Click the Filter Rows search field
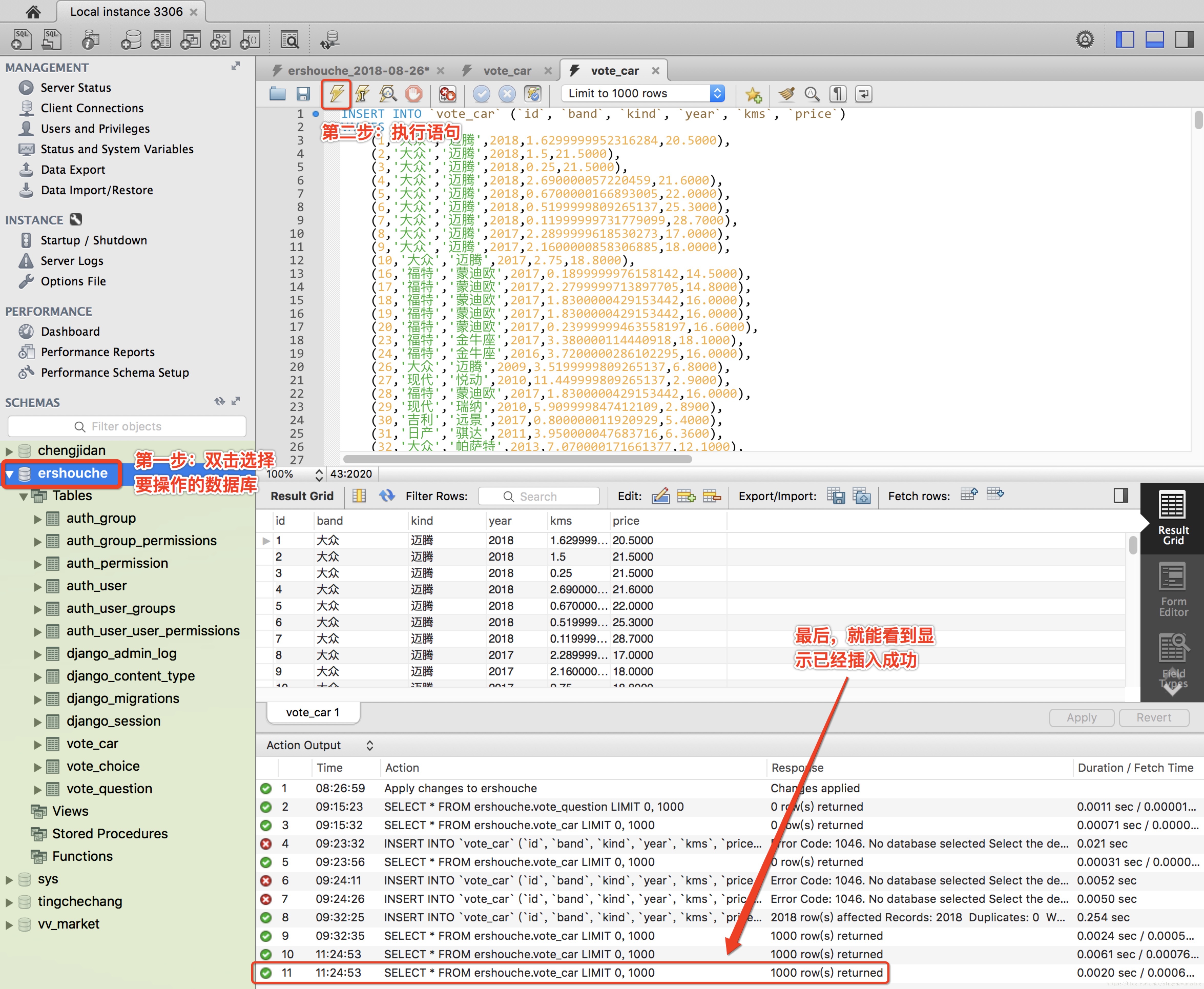 click(539, 496)
